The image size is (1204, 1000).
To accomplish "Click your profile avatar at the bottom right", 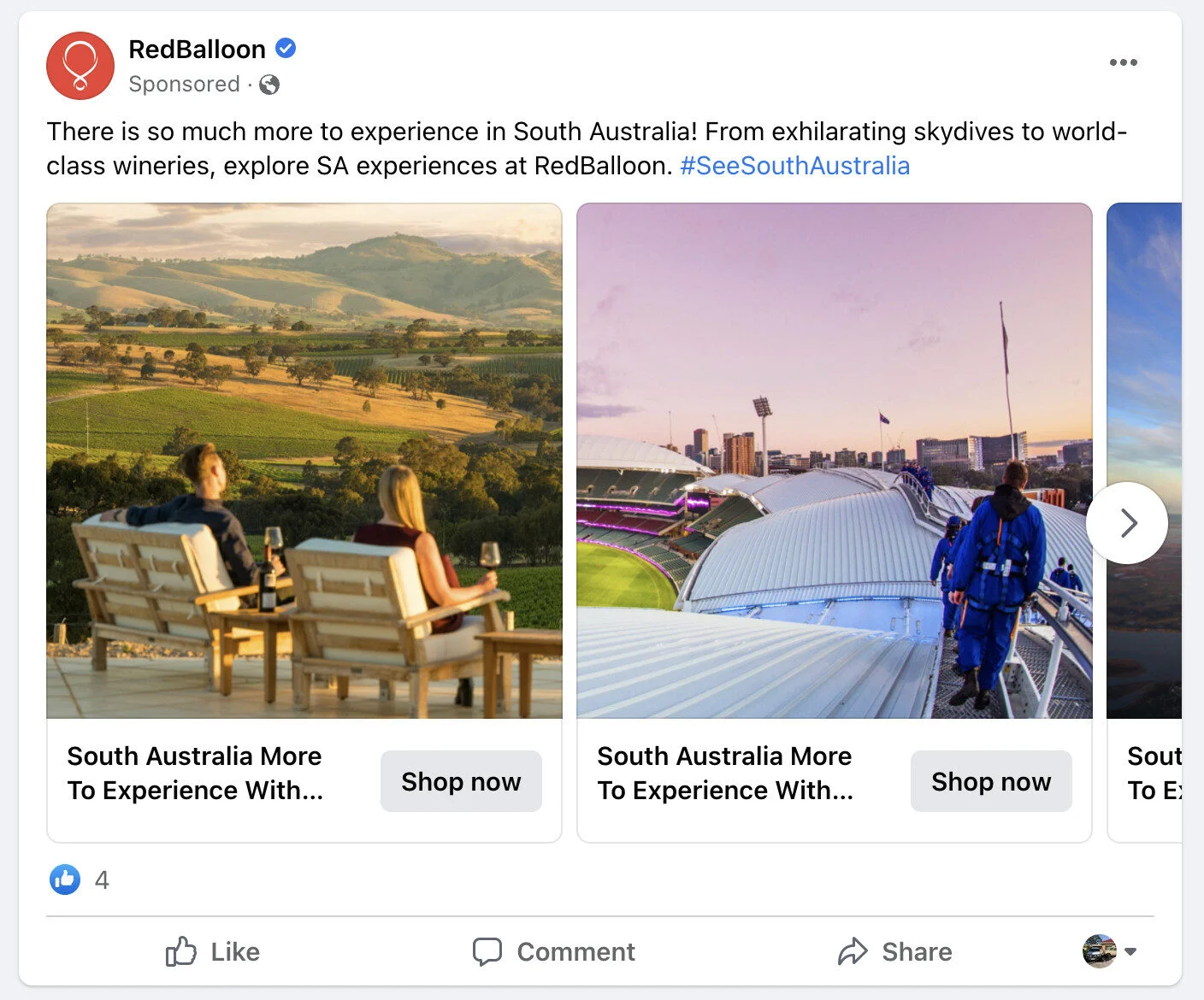I will coord(1101,951).
